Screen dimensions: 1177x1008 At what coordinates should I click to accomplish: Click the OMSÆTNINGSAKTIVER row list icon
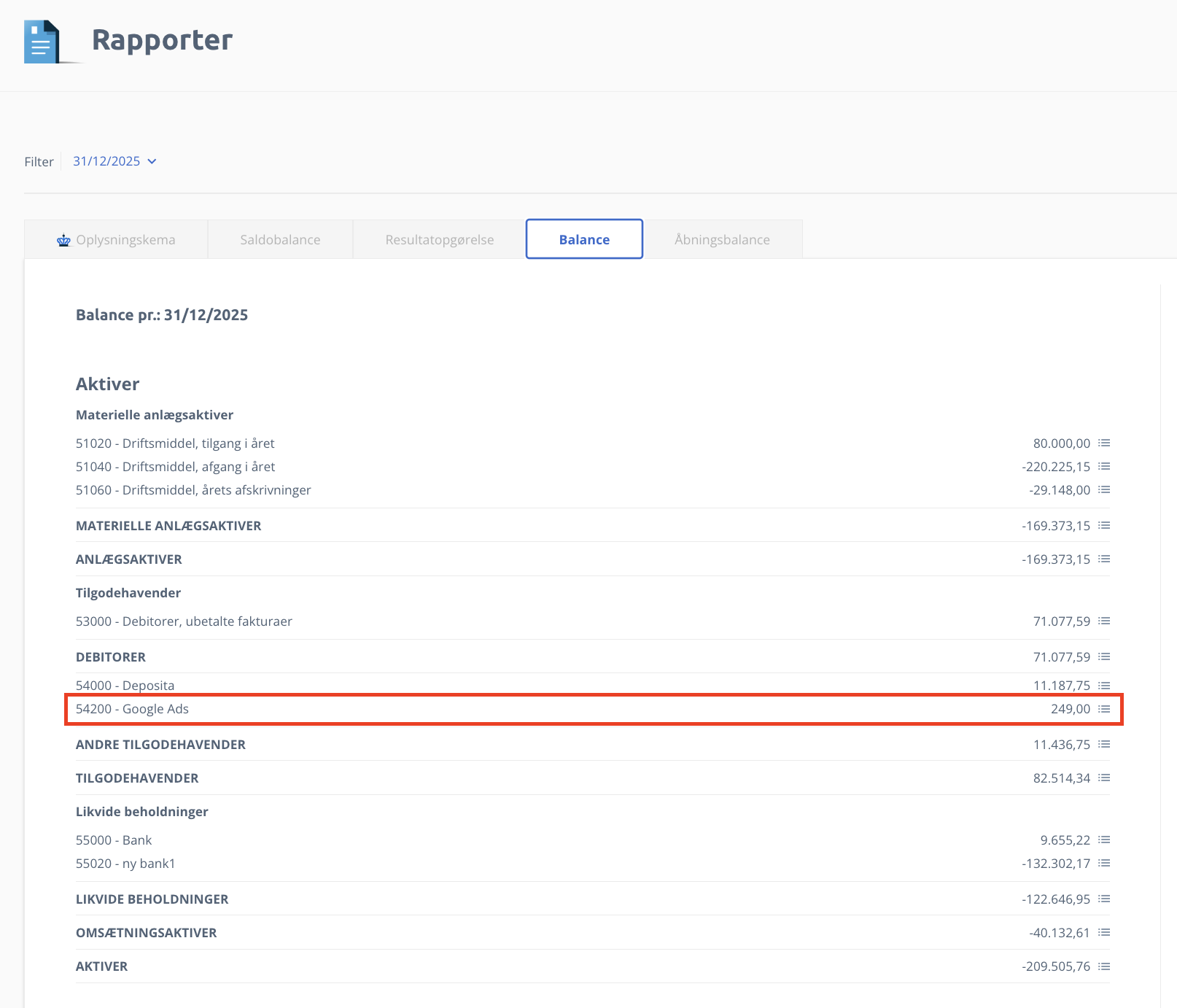pos(1104,933)
